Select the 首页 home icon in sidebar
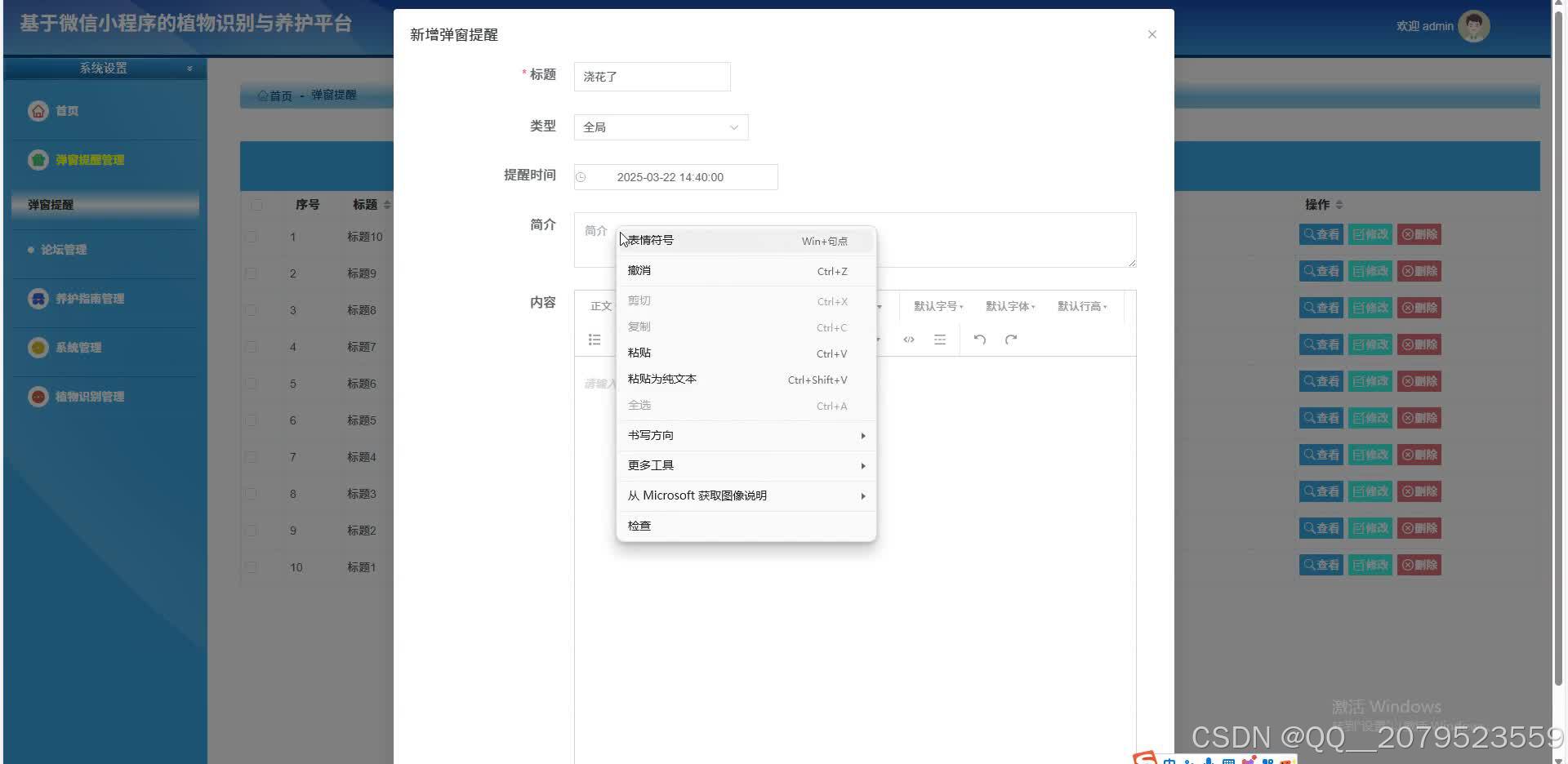Image resolution: width=1568 pixels, height=764 pixels. 38,110
